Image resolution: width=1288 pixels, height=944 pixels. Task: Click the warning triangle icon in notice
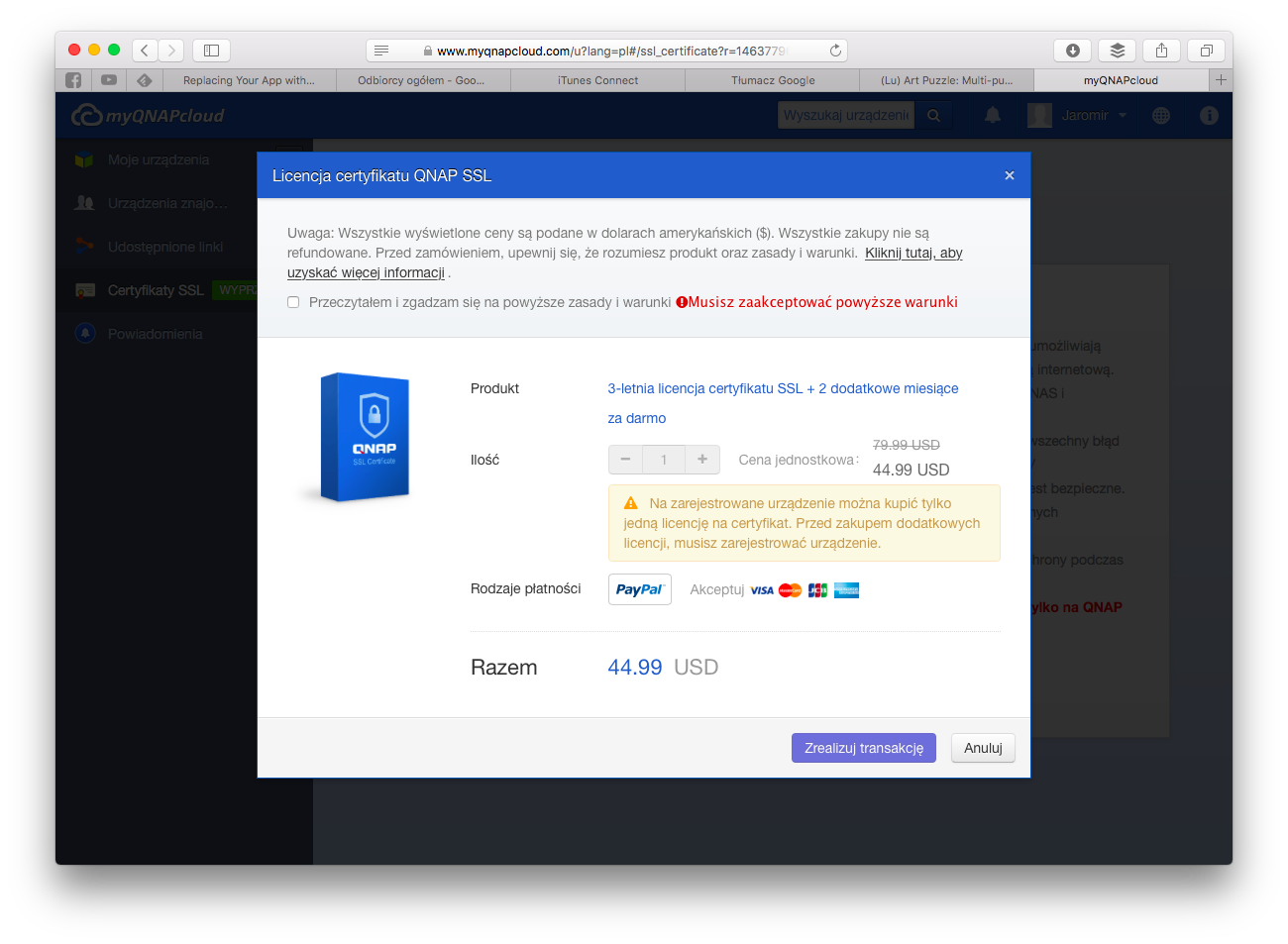630,503
